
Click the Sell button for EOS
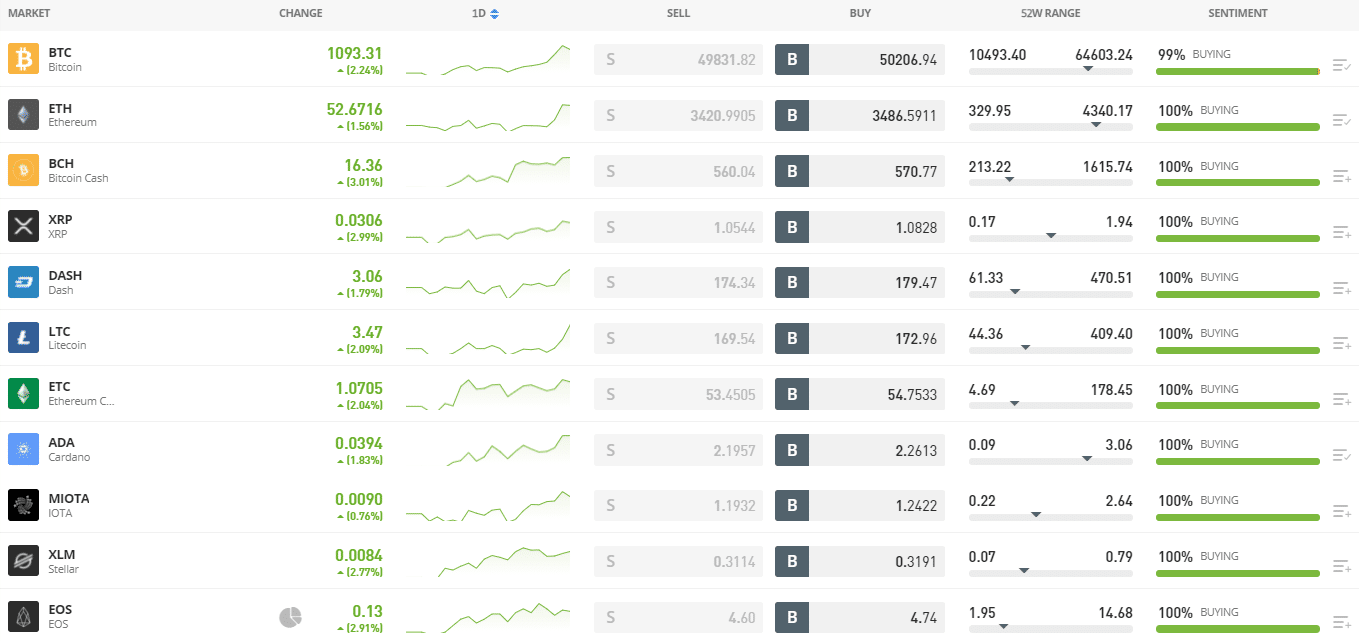[x=678, y=617]
